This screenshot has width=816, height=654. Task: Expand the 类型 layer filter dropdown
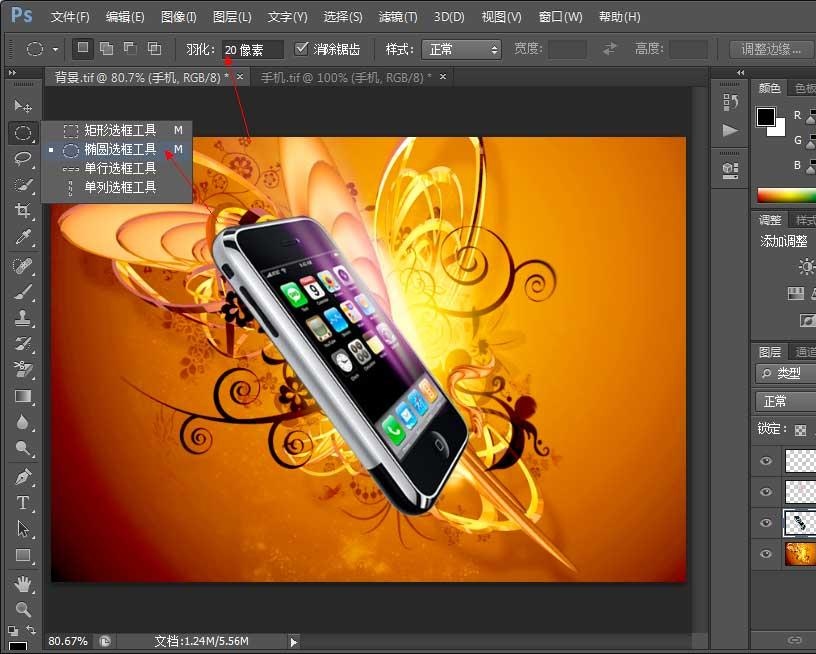(x=786, y=373)
